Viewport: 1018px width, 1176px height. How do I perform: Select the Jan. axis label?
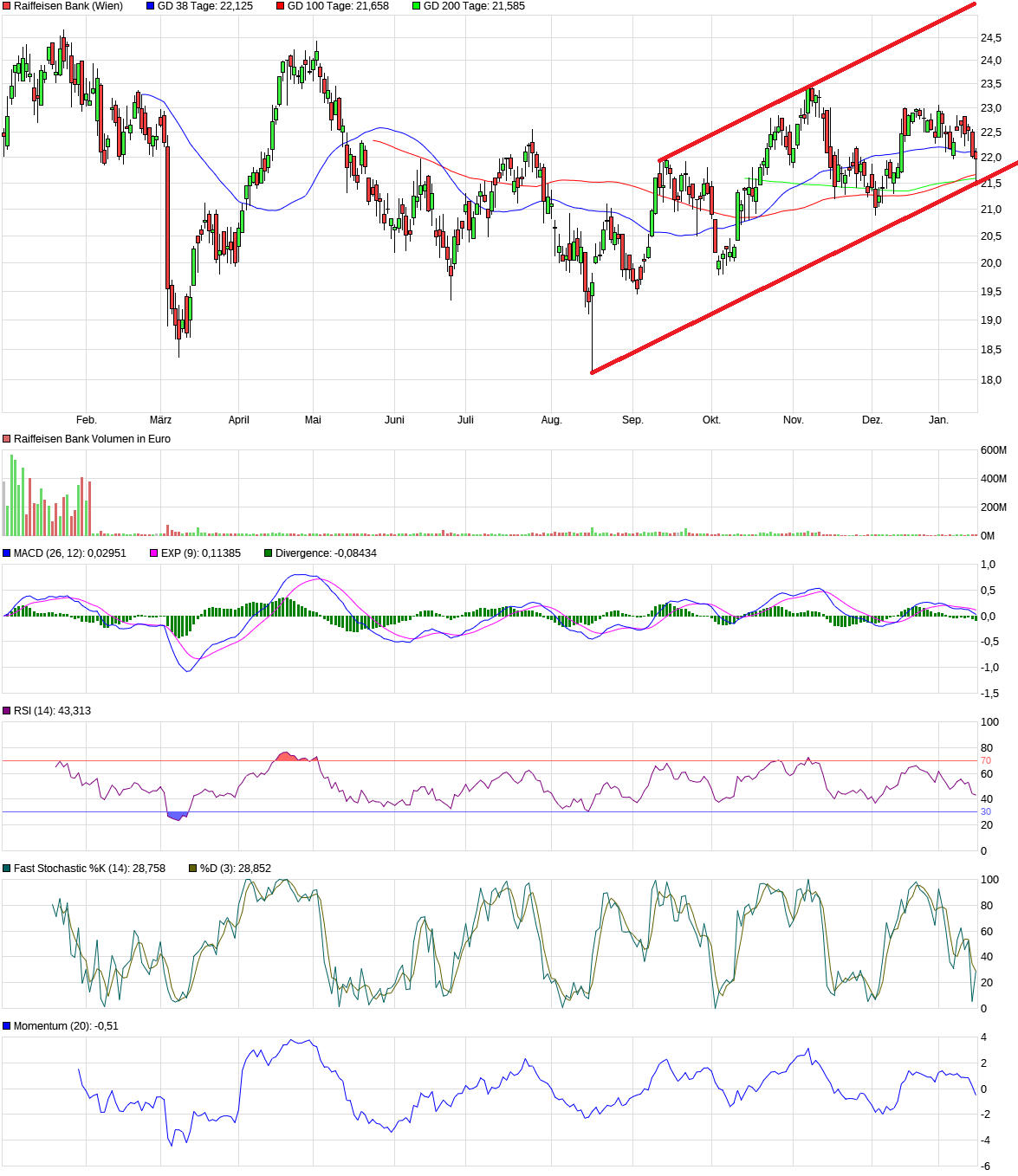tap(940, 418)
